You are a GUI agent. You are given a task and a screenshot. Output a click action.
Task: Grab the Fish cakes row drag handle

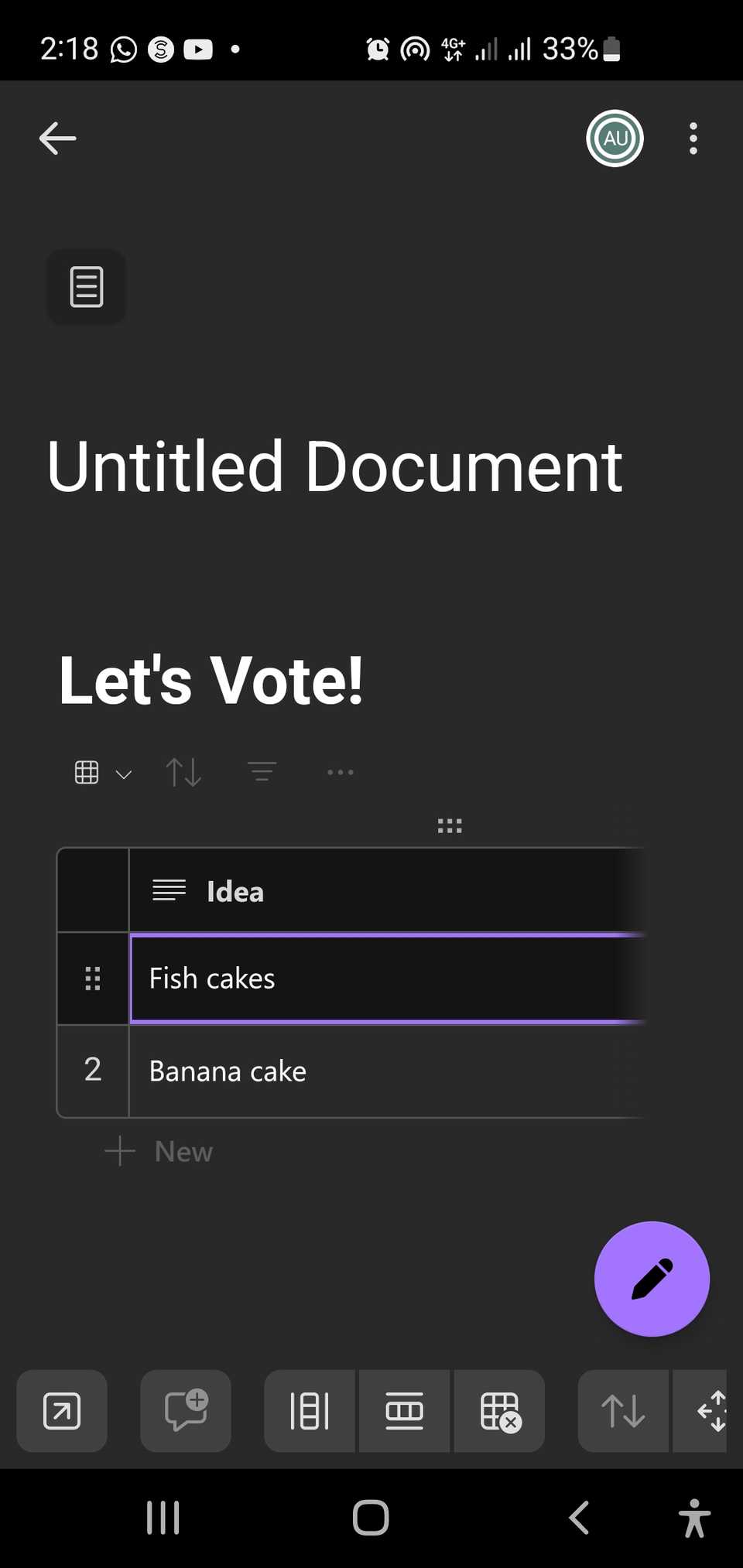[x=92, y=978]
